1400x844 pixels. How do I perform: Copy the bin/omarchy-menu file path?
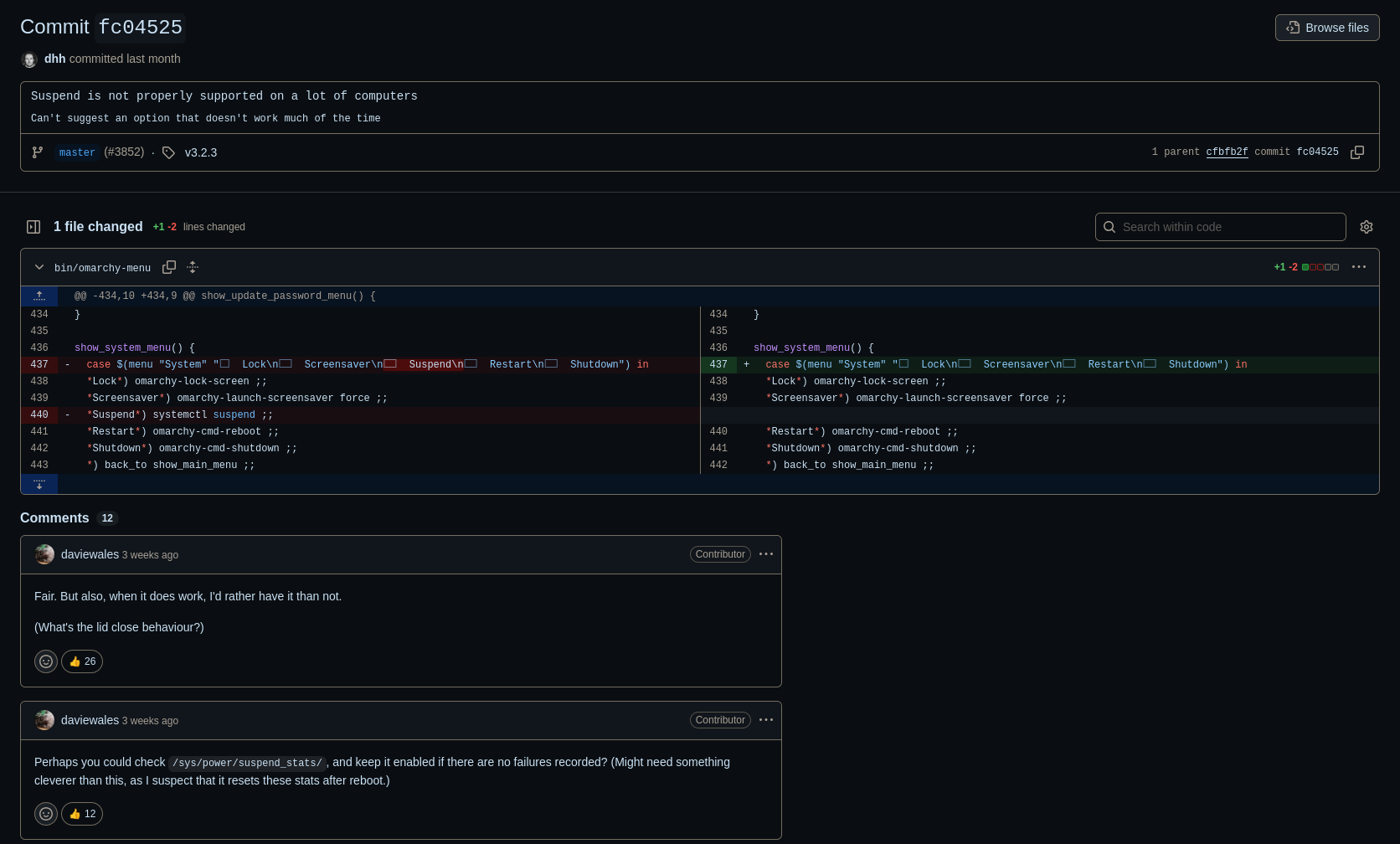[169, 267]
